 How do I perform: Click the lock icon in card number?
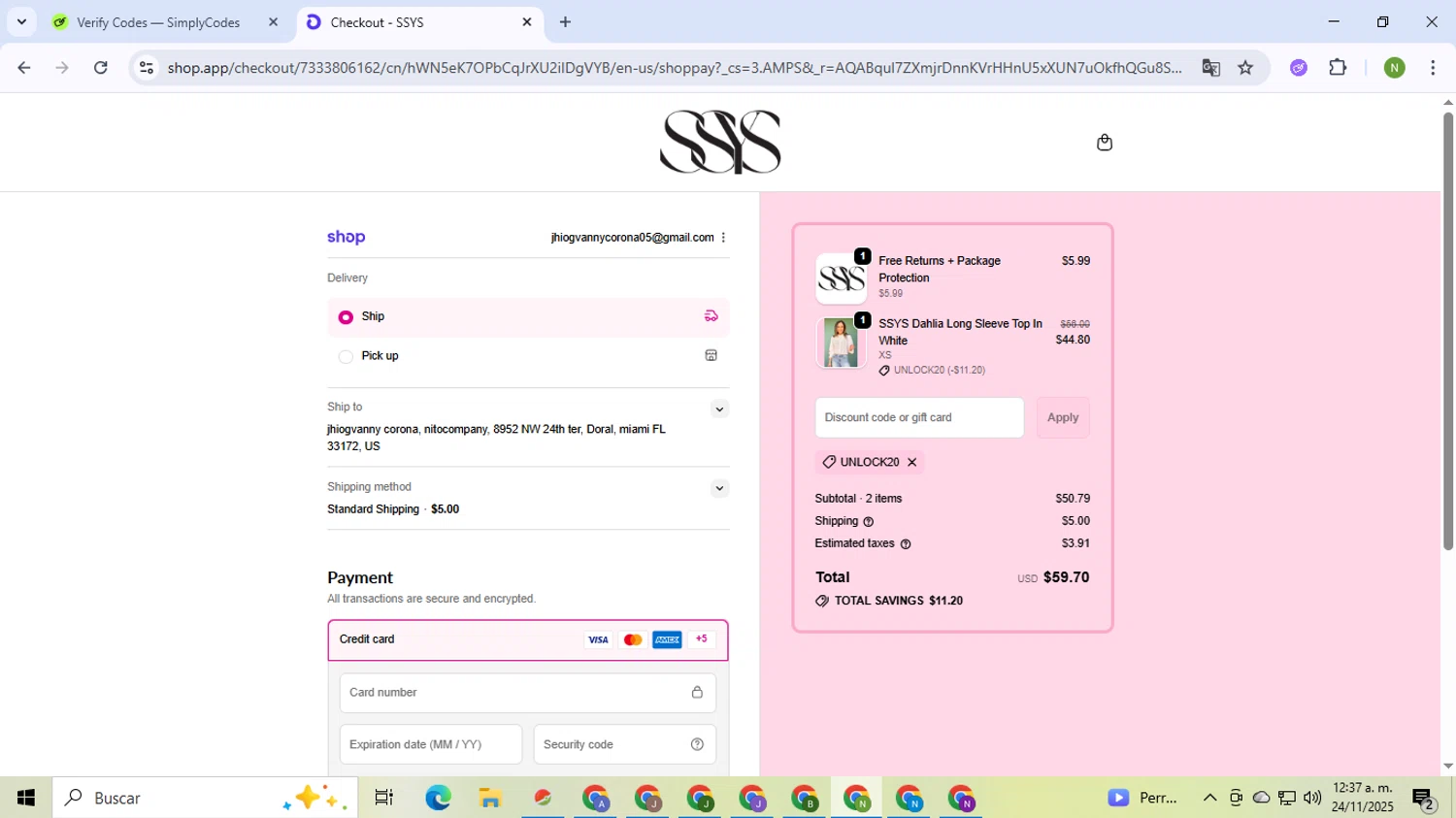click(697, 692)
